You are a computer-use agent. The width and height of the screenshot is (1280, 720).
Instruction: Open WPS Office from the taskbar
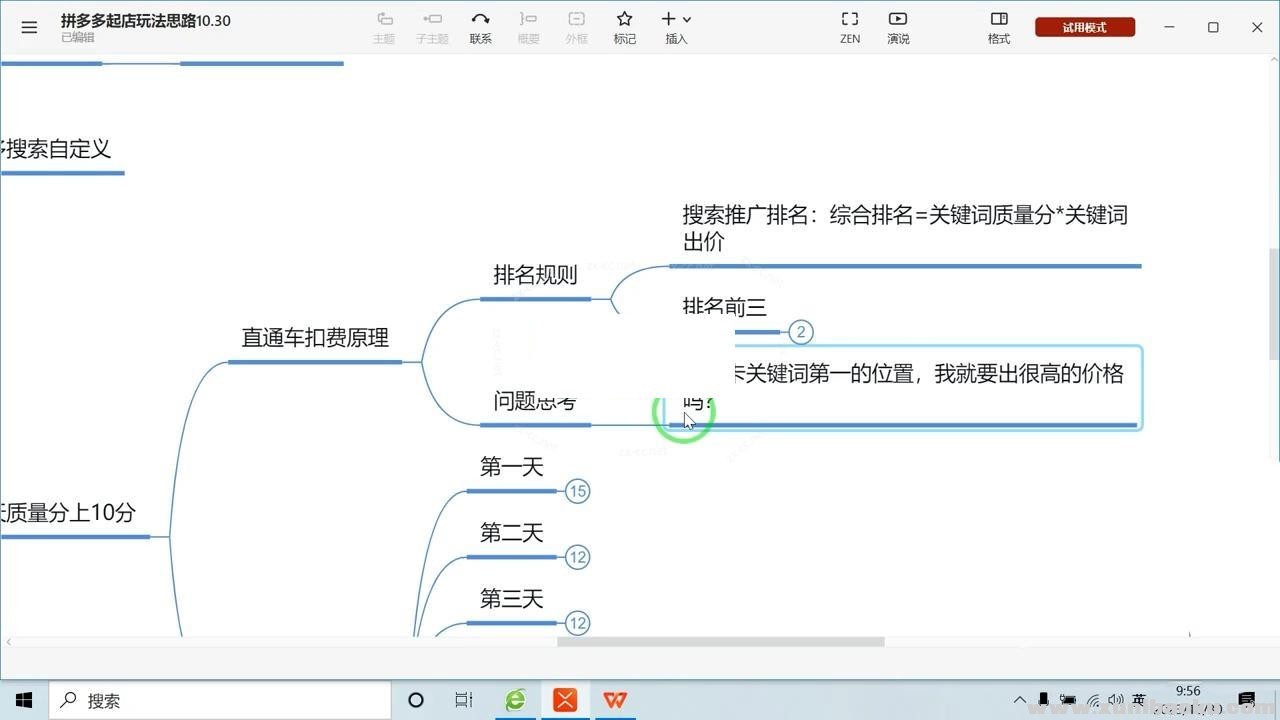coord(615,700)
